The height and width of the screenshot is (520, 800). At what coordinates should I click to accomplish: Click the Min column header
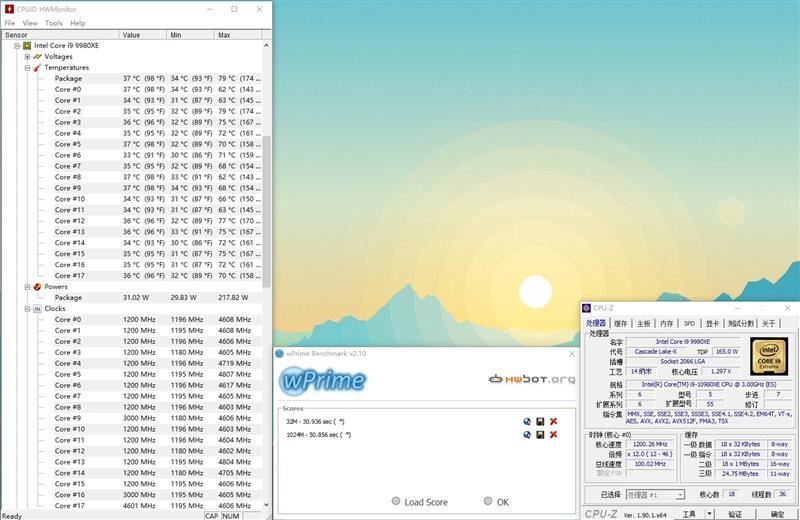pyautogui.click(x=191, y=35)
